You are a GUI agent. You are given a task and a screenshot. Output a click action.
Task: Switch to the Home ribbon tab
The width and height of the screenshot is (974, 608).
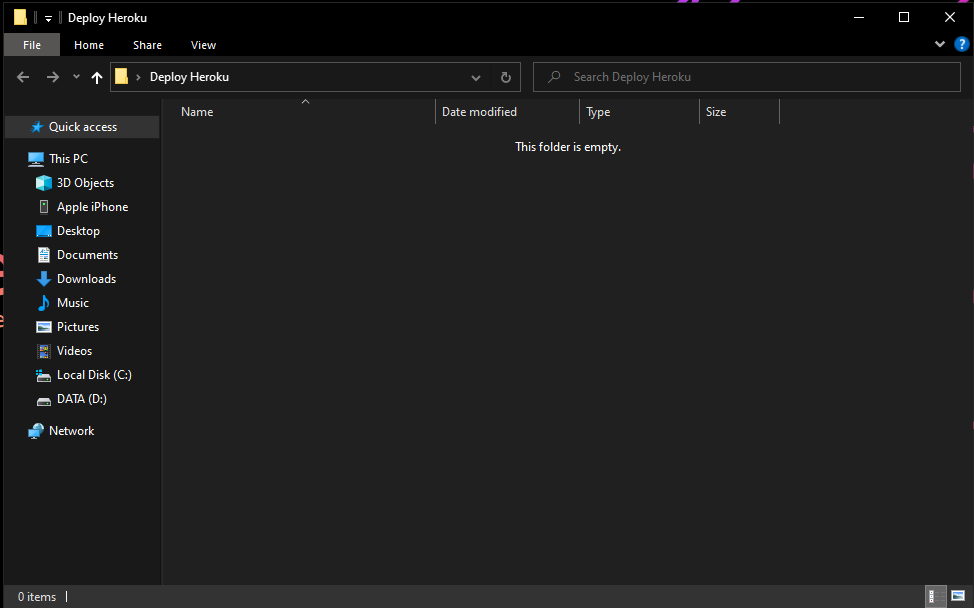point(89,45)
